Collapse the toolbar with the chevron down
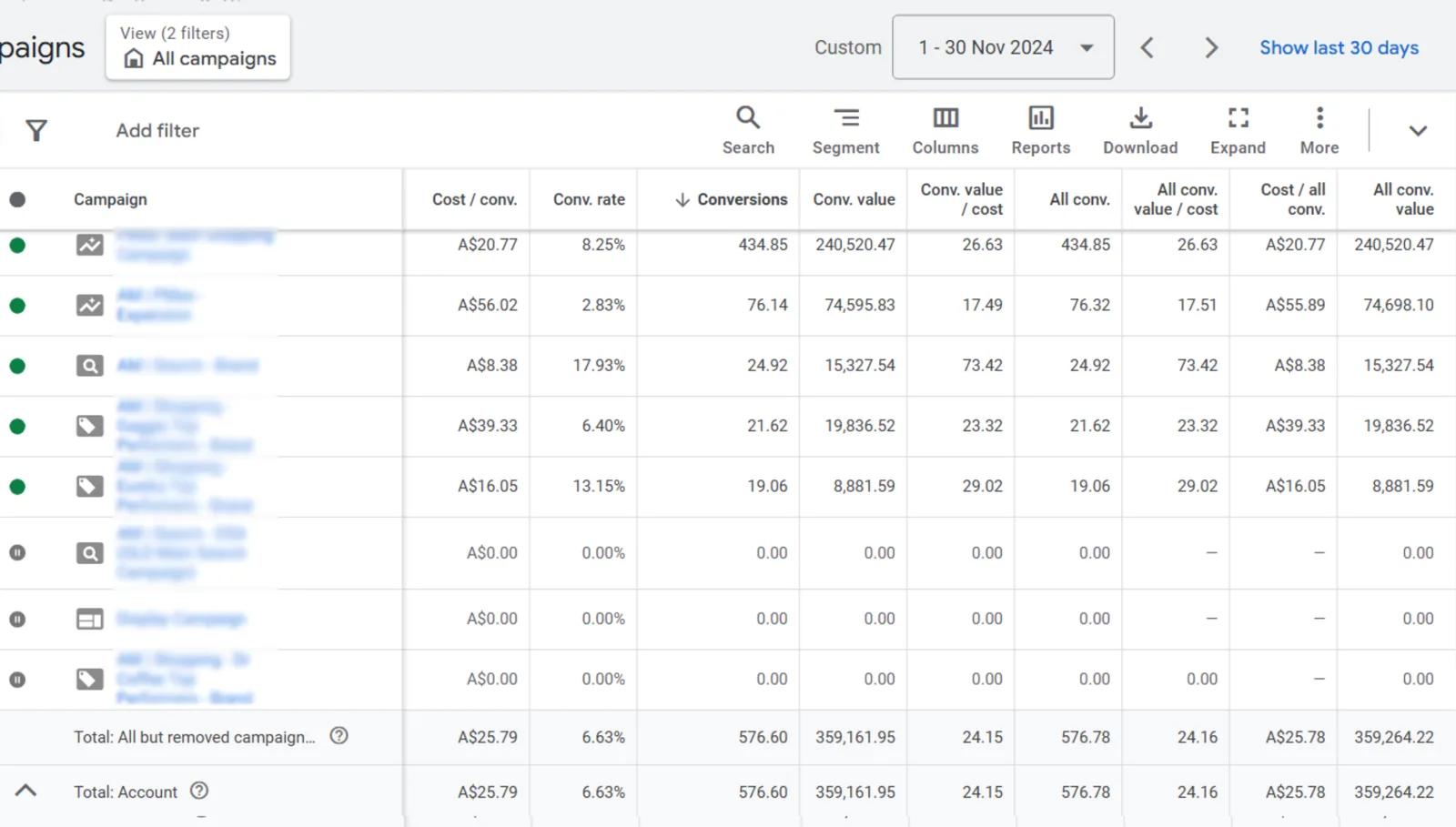The image size is (1456, 827). (x=1418, y=130)
